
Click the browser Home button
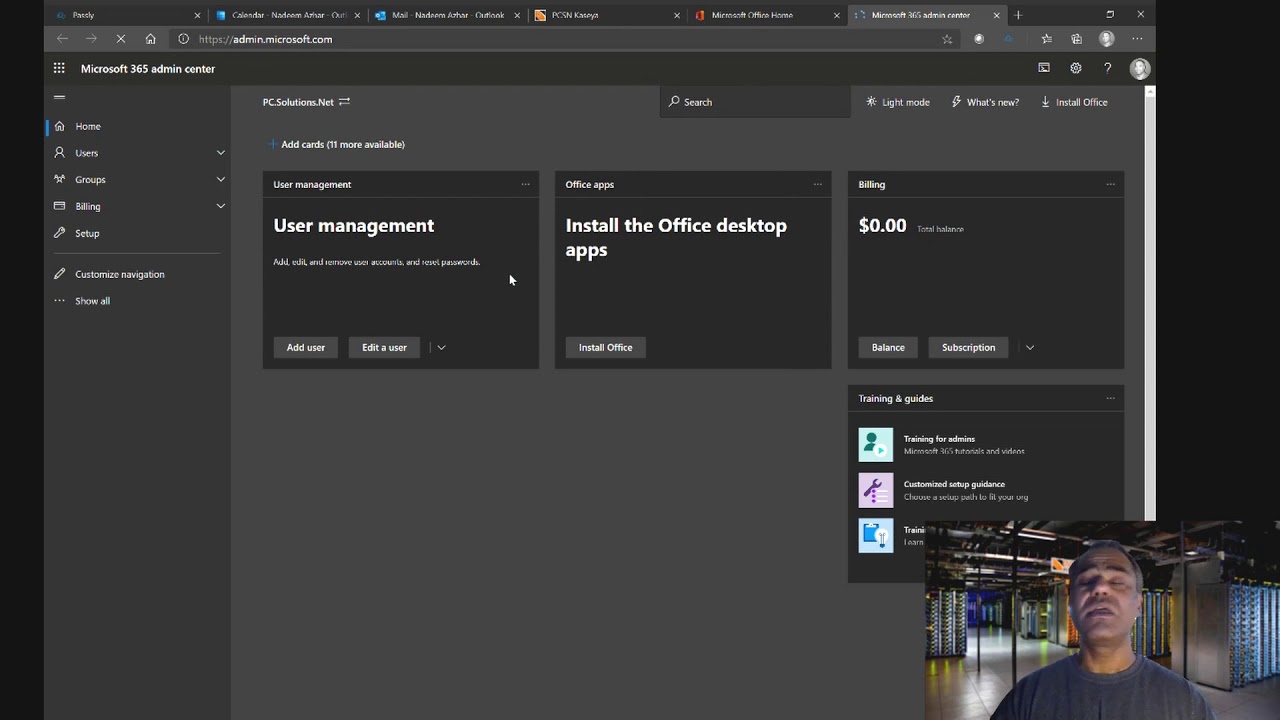point(150,39)
